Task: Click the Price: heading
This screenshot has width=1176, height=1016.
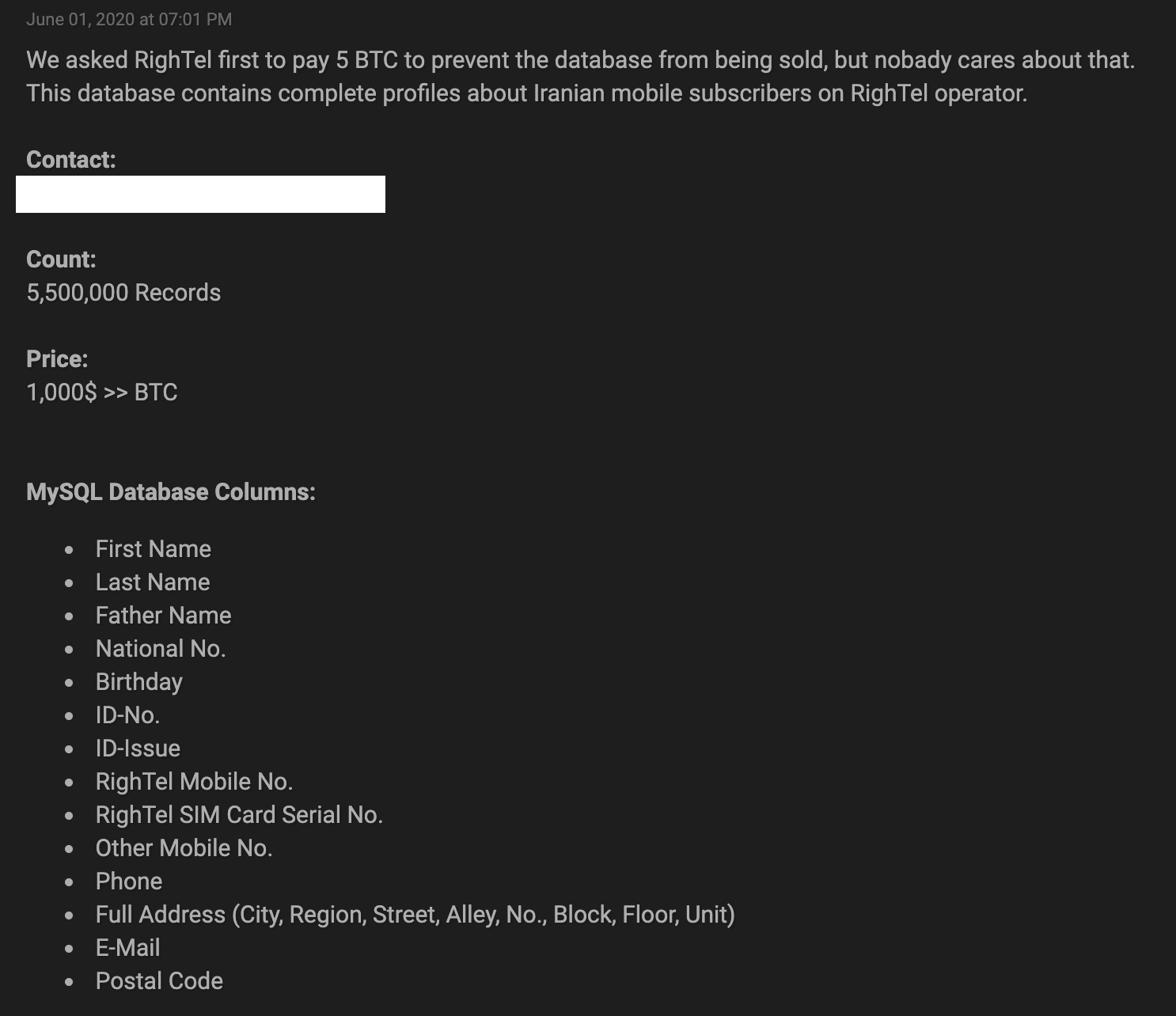Action: point(57,359)
